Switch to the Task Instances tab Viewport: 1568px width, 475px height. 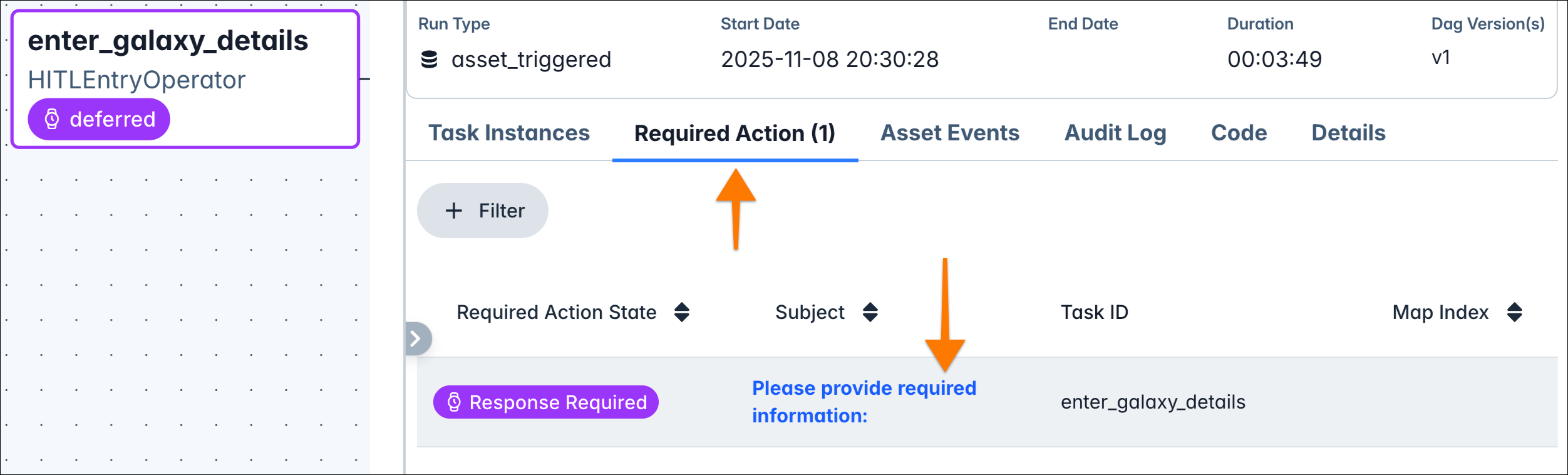pyautogui.click(x=508, y=132)
